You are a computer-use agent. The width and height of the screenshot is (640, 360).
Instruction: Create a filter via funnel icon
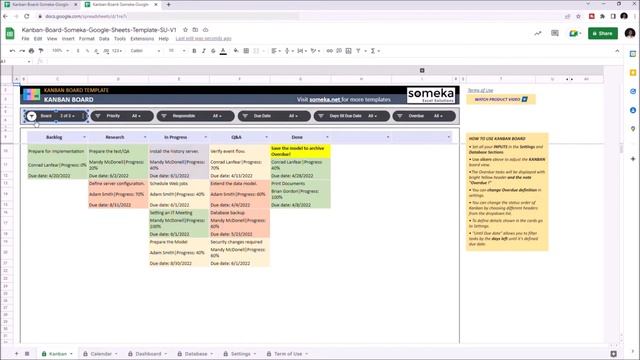358,51
